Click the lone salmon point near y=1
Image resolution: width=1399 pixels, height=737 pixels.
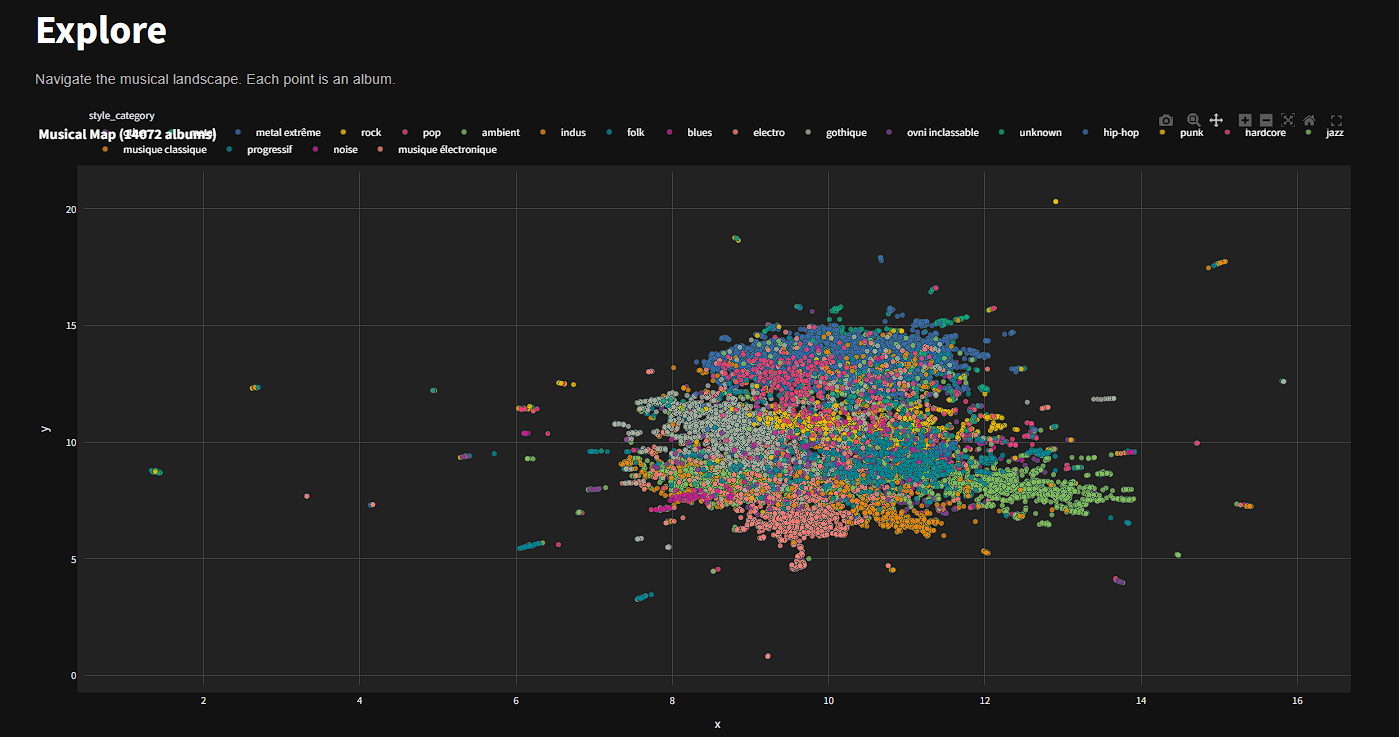(x=767, y=656)
